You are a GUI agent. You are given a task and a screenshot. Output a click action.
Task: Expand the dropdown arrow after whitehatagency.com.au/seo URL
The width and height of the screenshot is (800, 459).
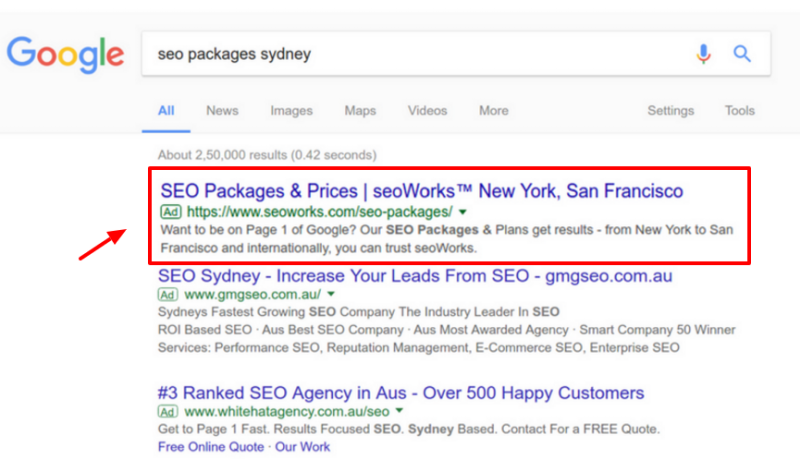(400, 411)
